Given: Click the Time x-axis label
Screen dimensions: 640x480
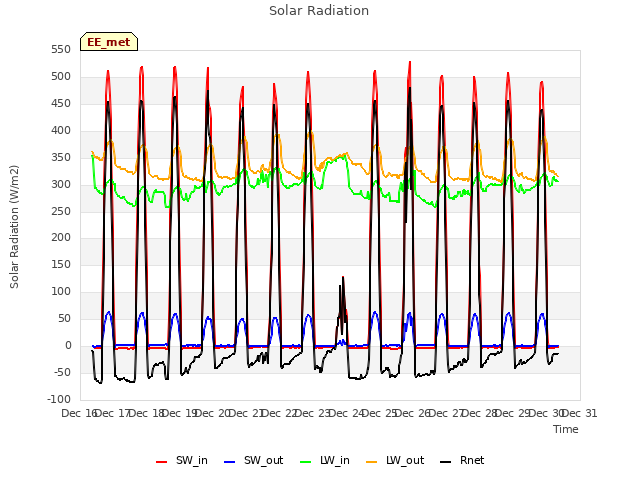Looking at the screenshot, I should coord(566,429).
